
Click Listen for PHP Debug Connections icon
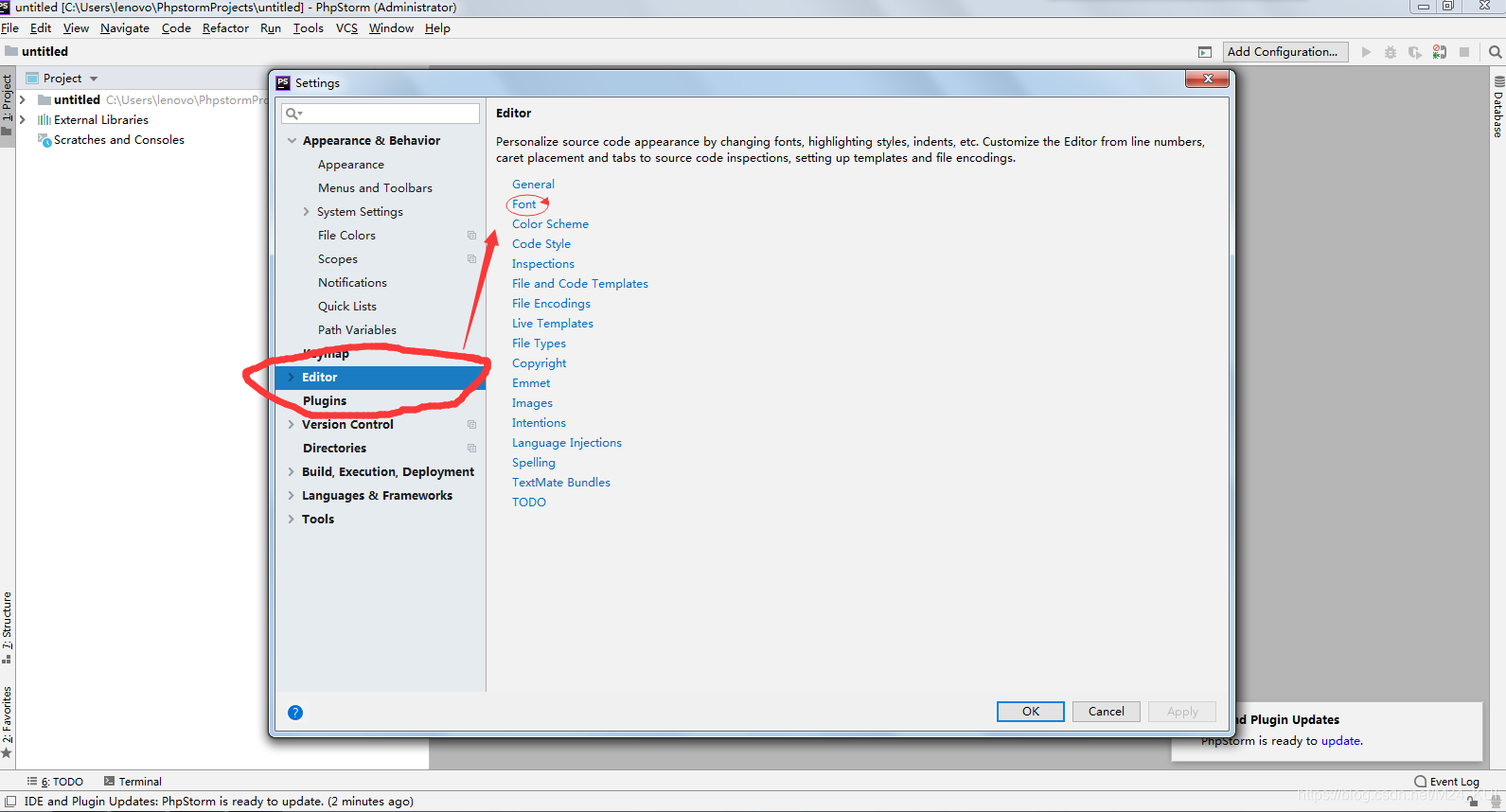(1440, 52)
